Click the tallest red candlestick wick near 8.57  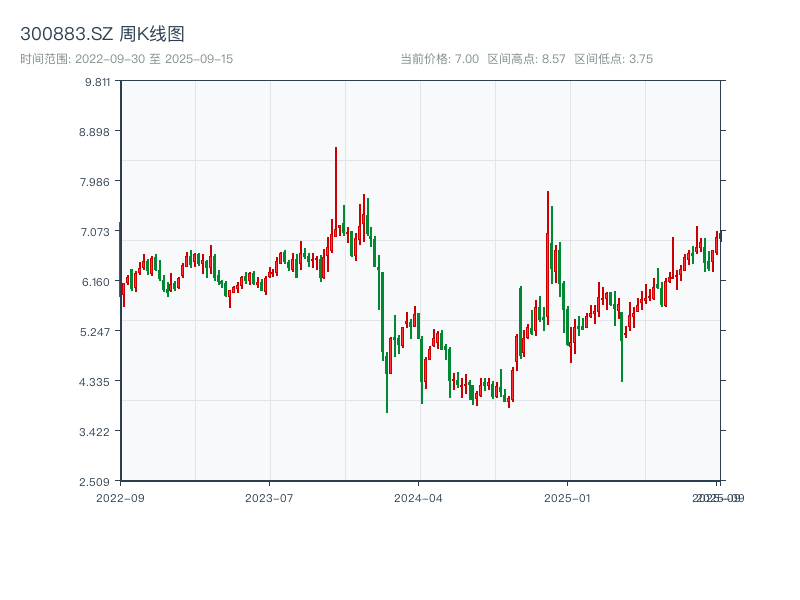(336, 191)
